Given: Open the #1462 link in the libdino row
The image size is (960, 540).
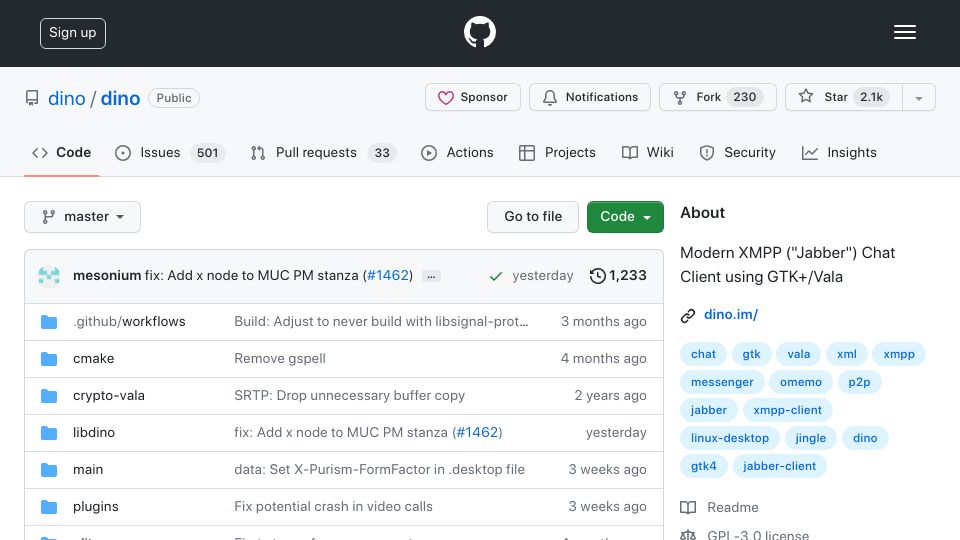Looking at the screenshot, I should coord(478,432).
